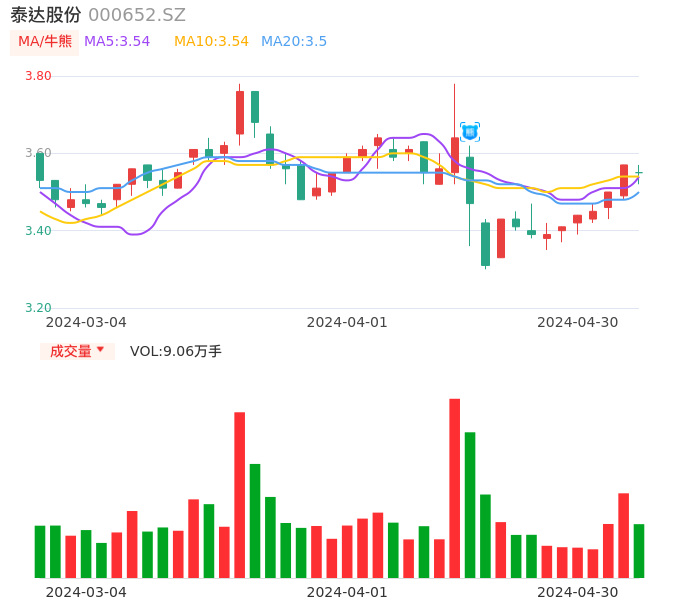Click the 3.80 price axis label
This screenshot has width=686, height=606.
coord(38,76)
